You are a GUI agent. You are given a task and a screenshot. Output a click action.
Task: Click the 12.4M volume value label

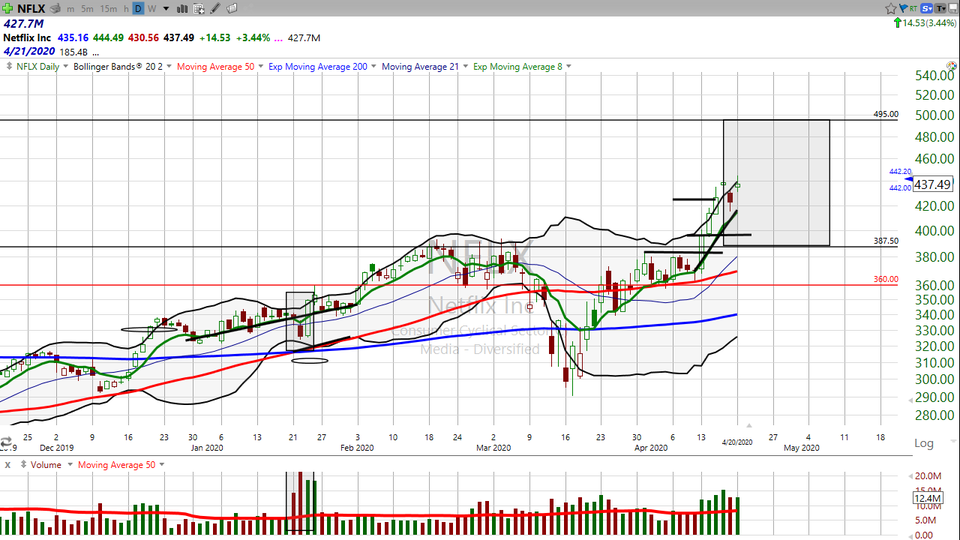tap(927, 499)
